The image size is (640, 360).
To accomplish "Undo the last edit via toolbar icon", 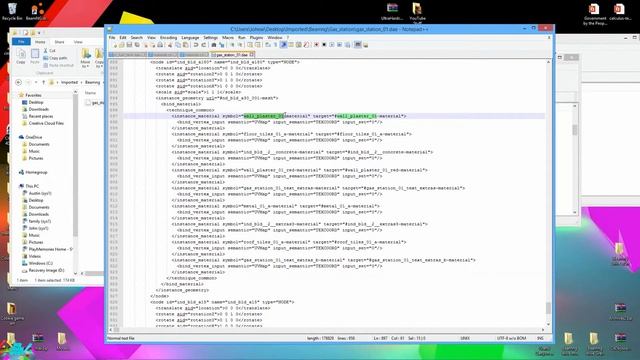I will [196, 45].
